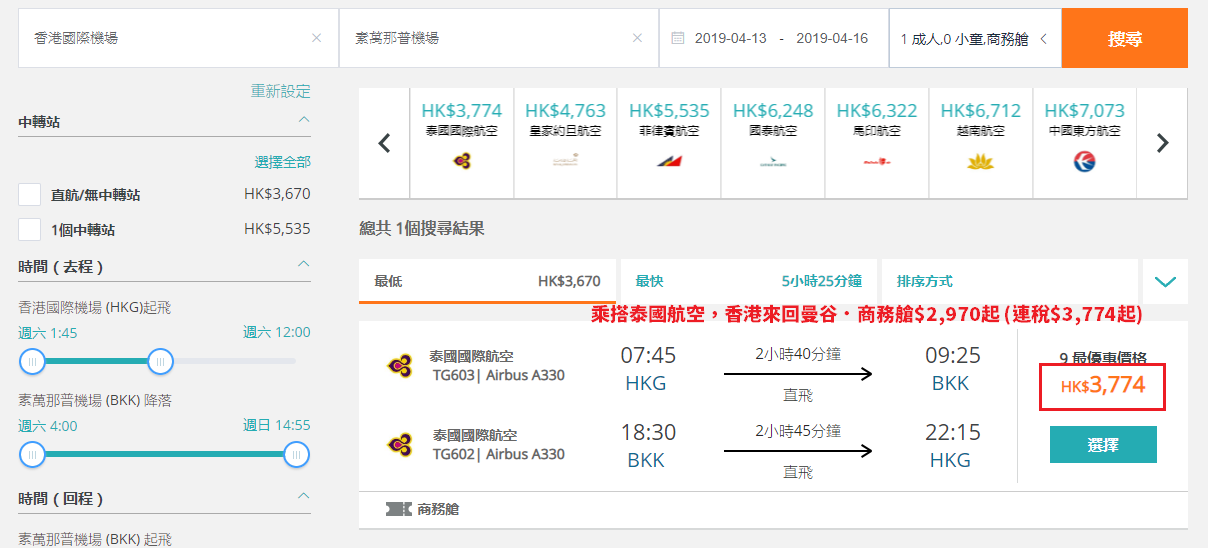
Task: Collapse the 時間 (去程) filter section
Action: point(304,265)
